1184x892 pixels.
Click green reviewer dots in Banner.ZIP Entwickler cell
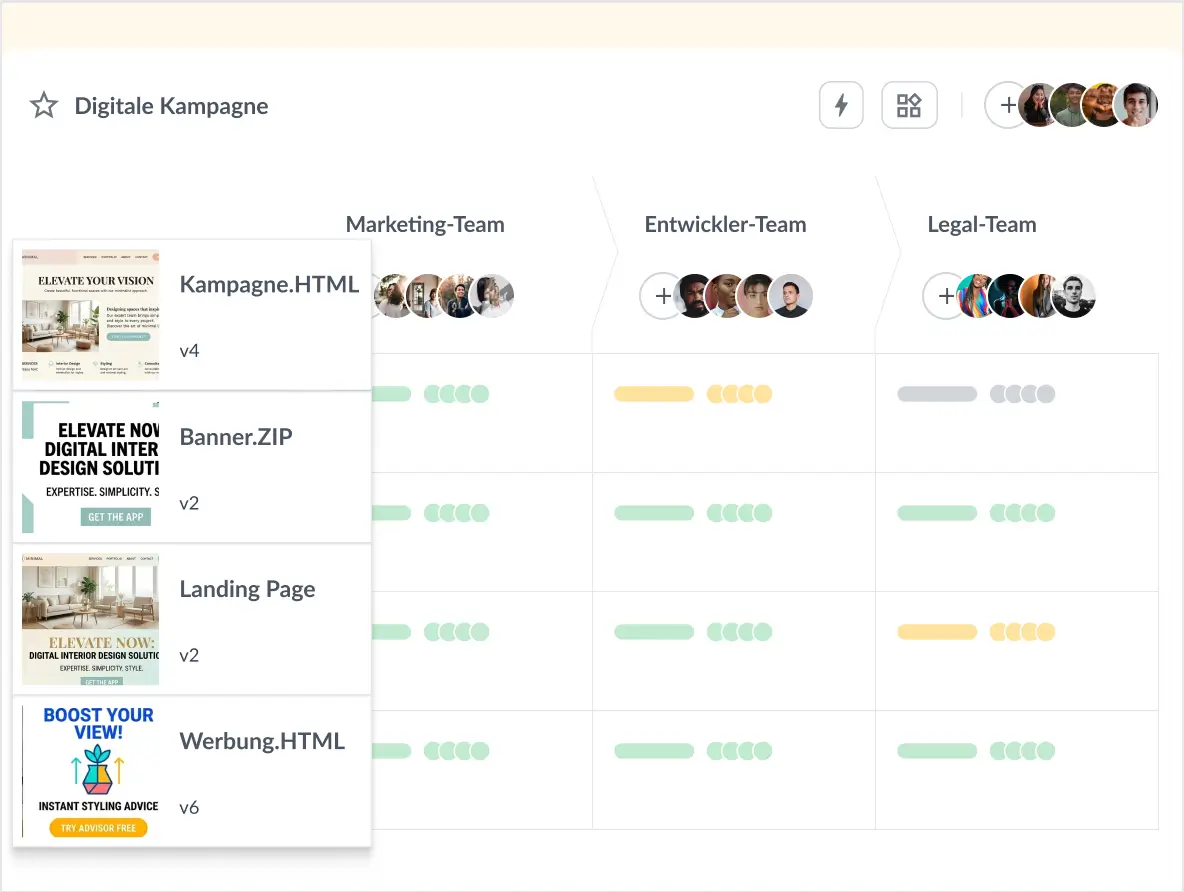pos(739,513)
